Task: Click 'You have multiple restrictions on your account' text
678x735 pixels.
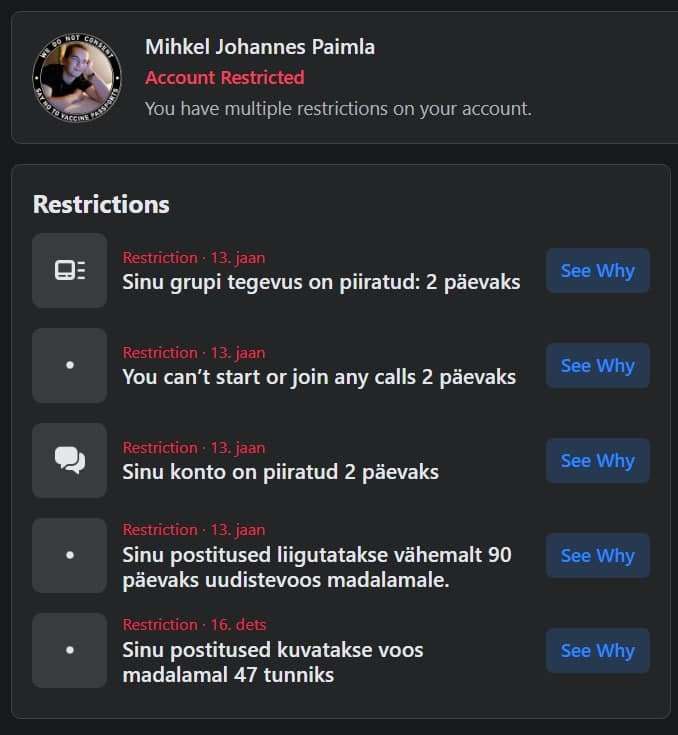Action: click(338, 108)
